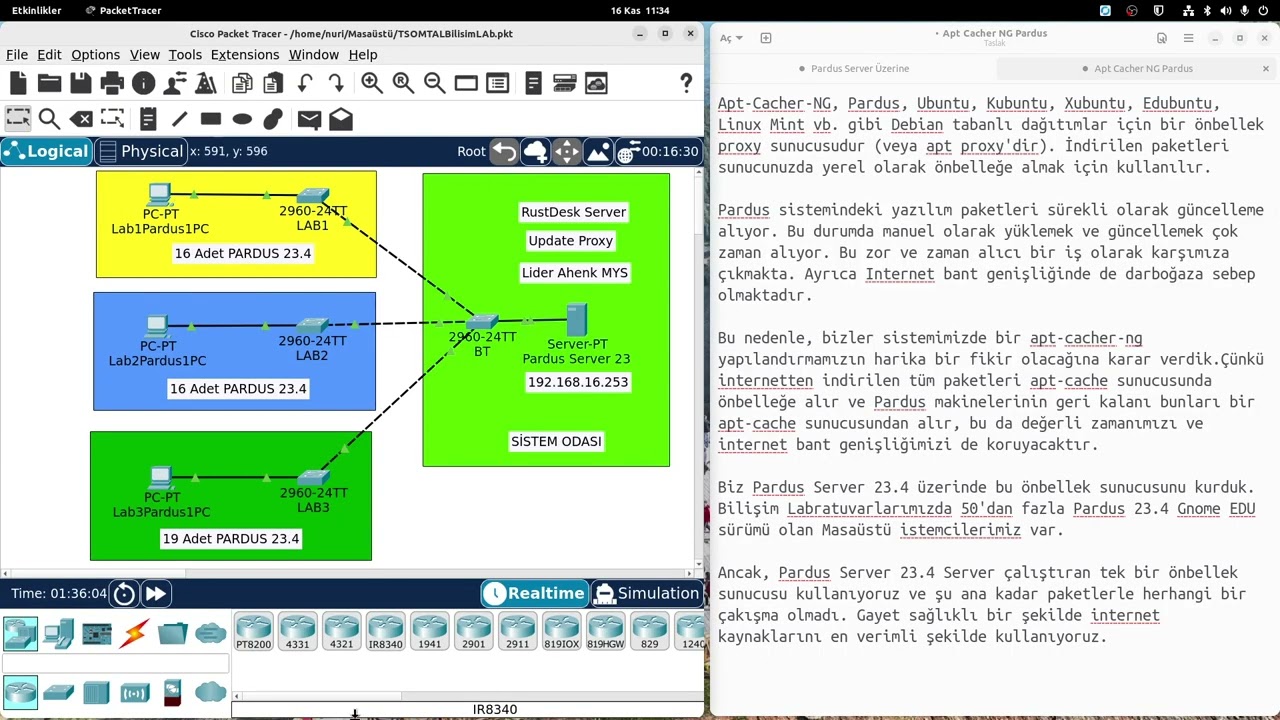
Task: Click the Lab1Pardus1PC computer
Action: coord(159,194)
